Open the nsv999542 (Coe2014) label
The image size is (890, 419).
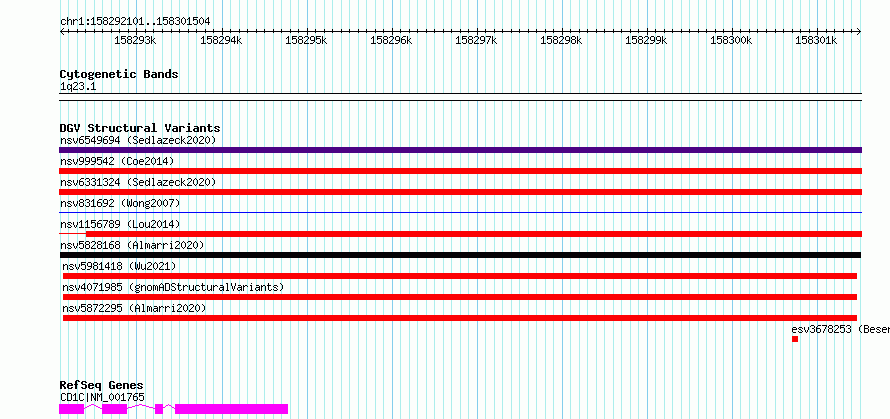[x=117, y=161]
